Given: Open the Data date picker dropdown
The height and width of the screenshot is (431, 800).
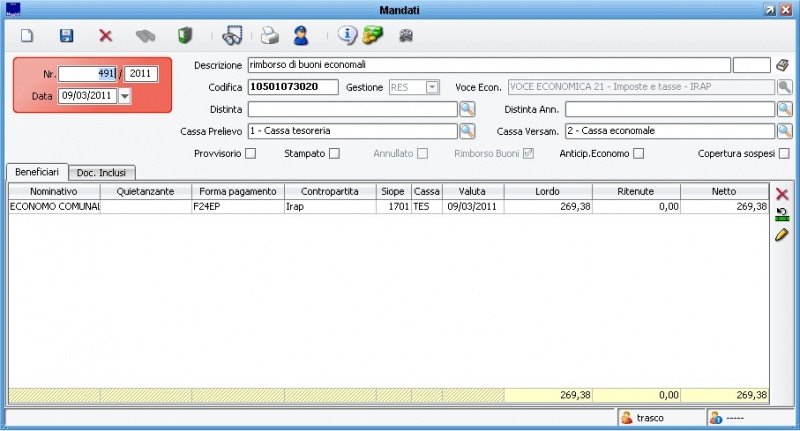Looking at the screenshot, I should 125,96.
